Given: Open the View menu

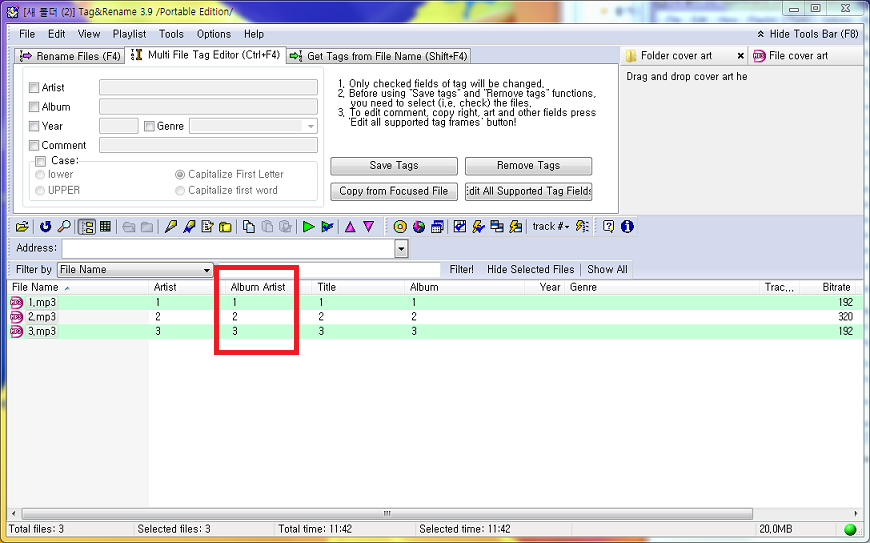Looking at the screenshot, I should [x=89, y=34].
